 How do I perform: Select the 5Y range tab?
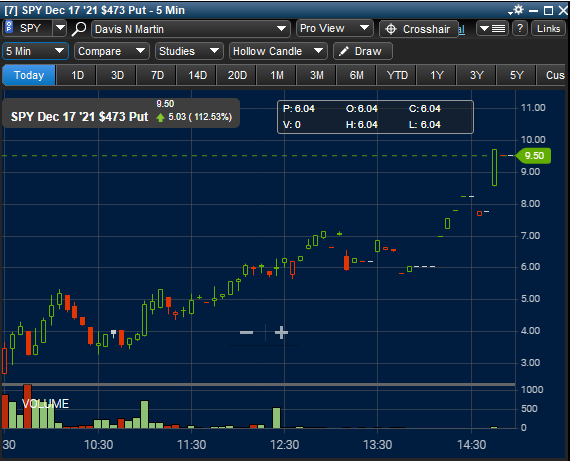(x=517, y=75)
